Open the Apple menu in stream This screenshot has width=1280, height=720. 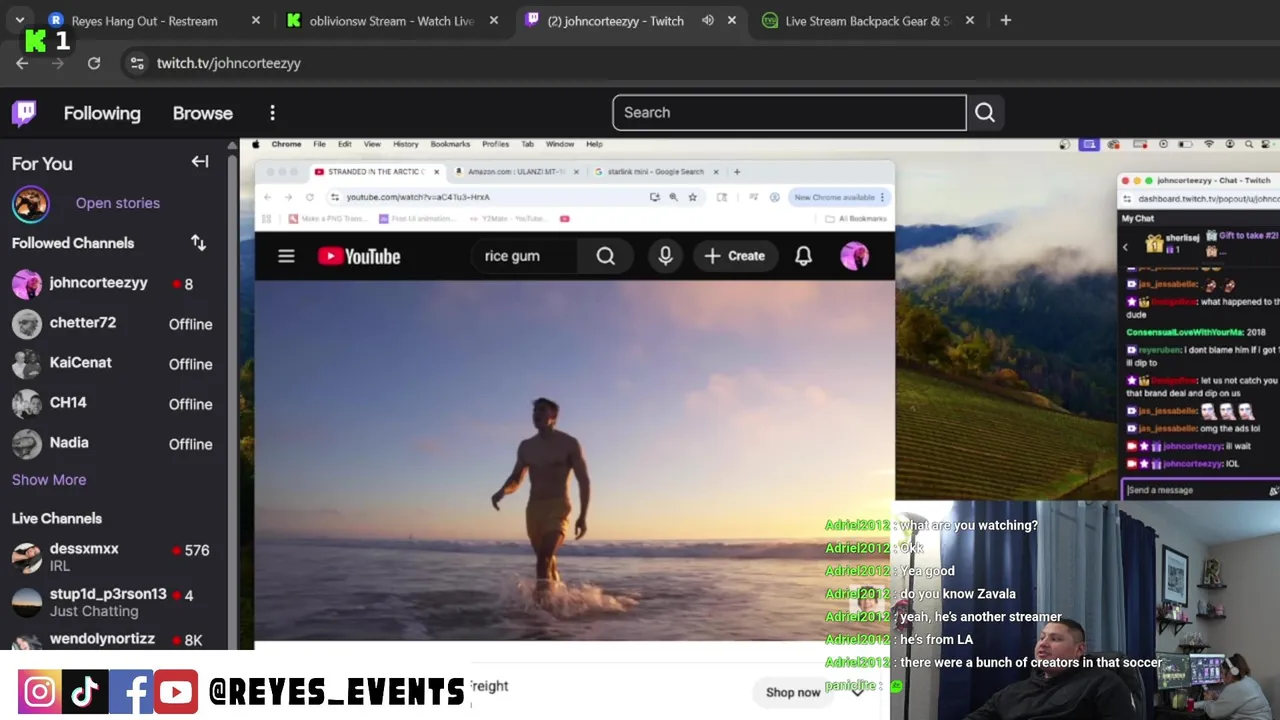(x=256, y=144)
